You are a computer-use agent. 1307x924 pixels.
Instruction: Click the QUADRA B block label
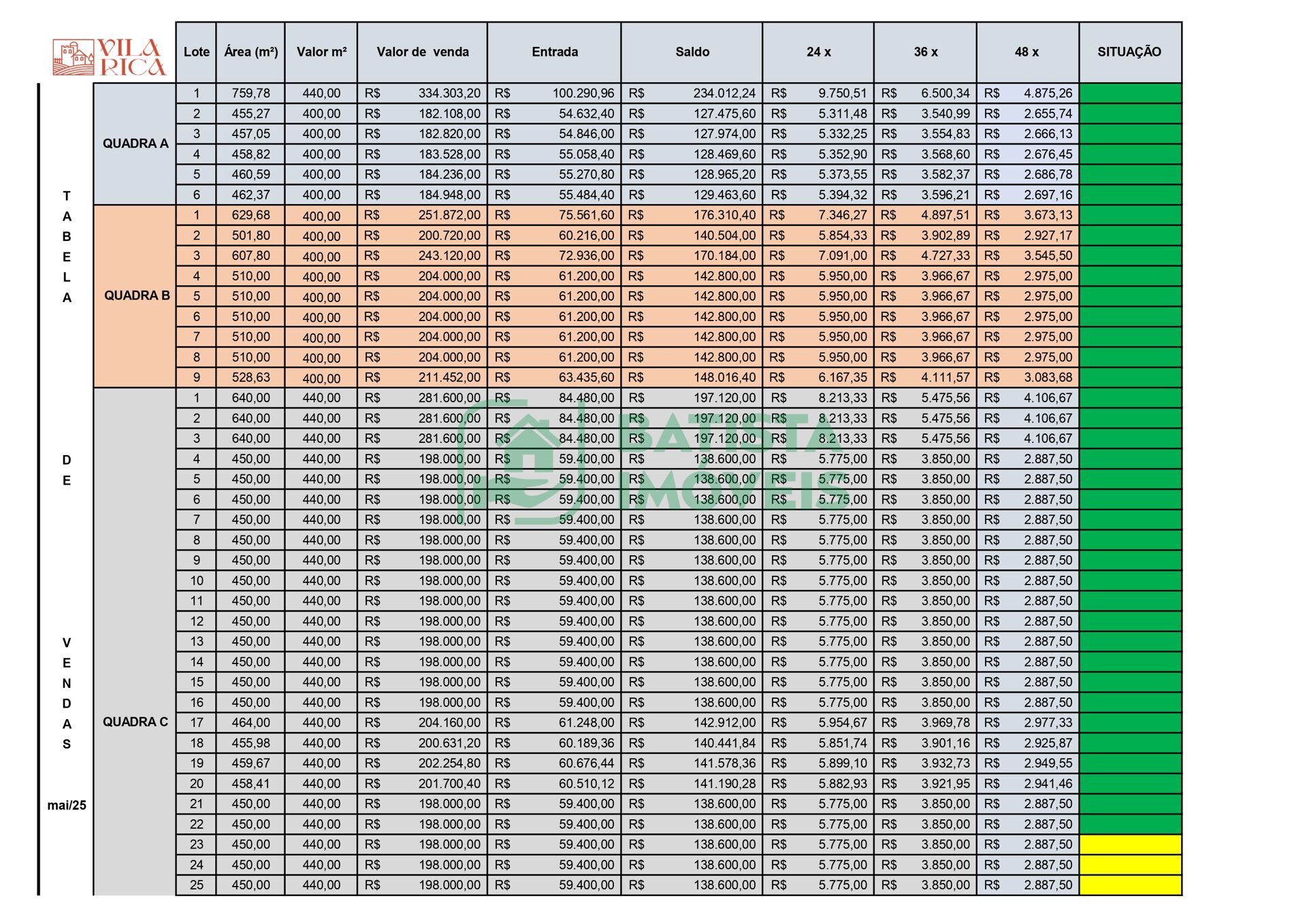(x=137, y=295)
